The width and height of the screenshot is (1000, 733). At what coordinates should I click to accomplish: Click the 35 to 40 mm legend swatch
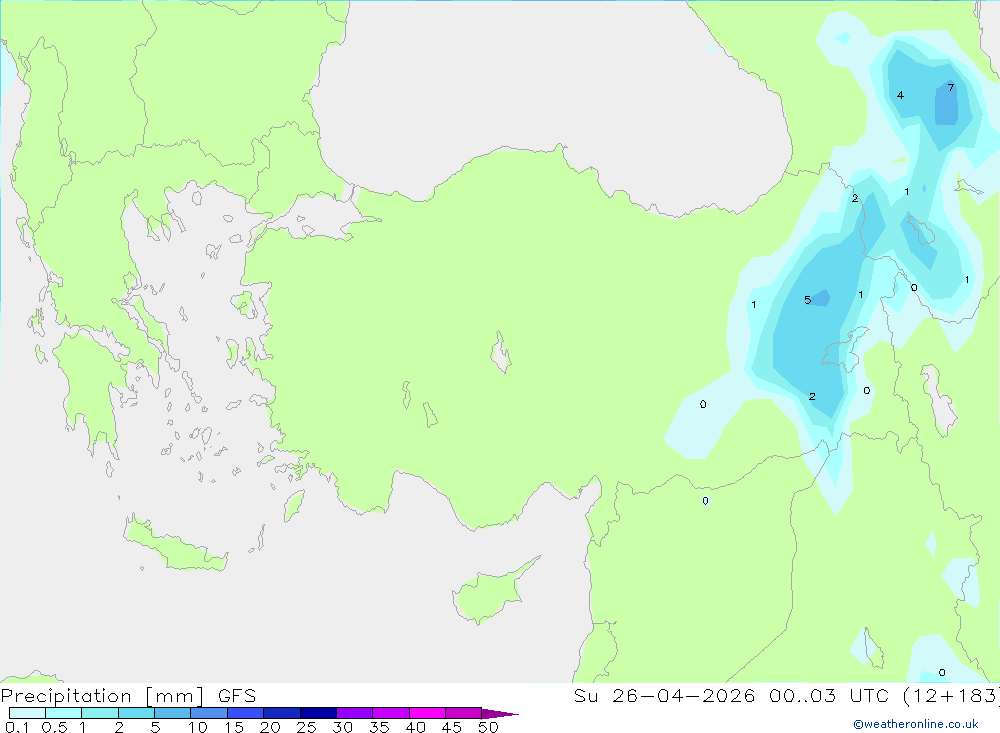[390, 713]
